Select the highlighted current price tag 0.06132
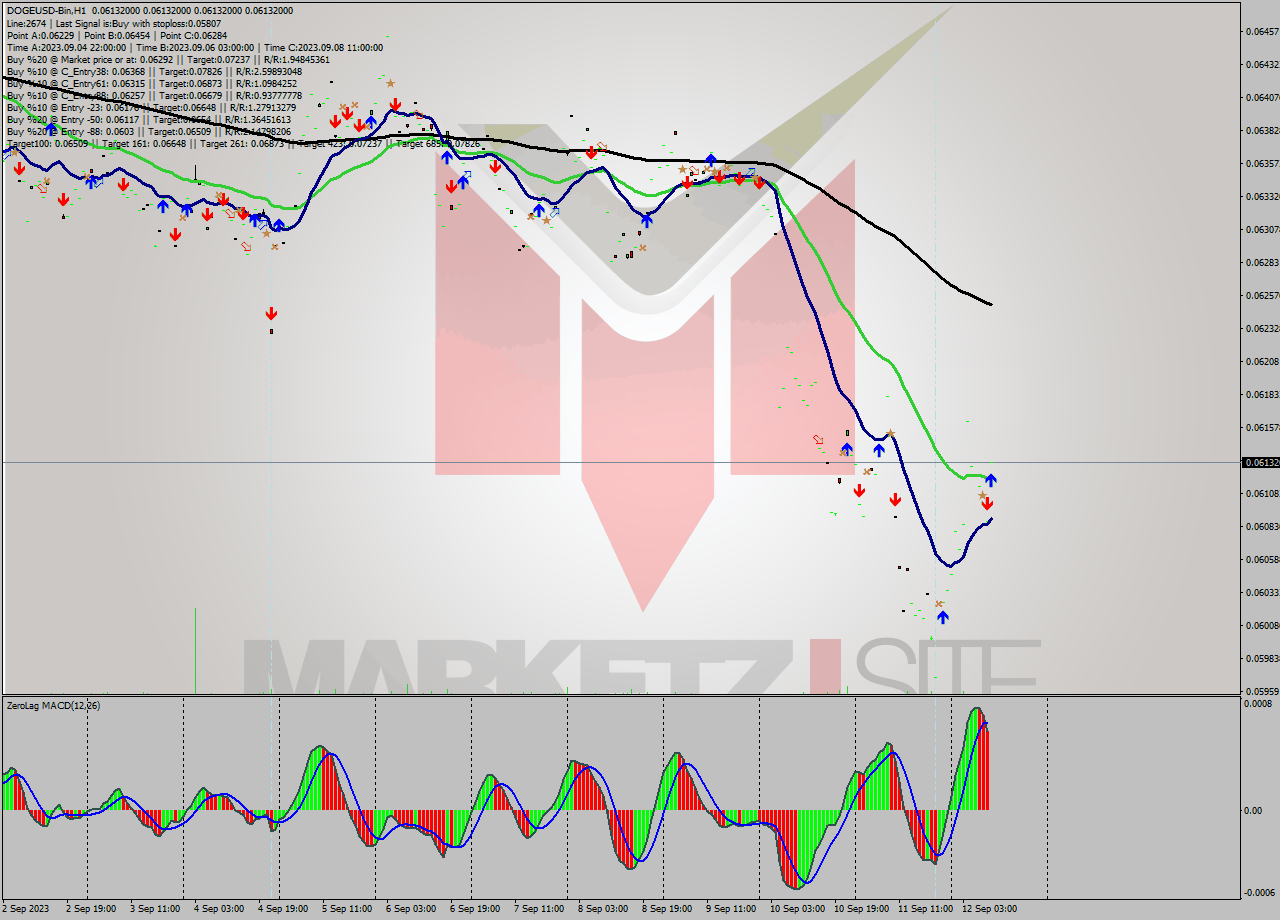Viewport: 1280px width, 920px height. pyautogui.click(x=1259, y=462)
